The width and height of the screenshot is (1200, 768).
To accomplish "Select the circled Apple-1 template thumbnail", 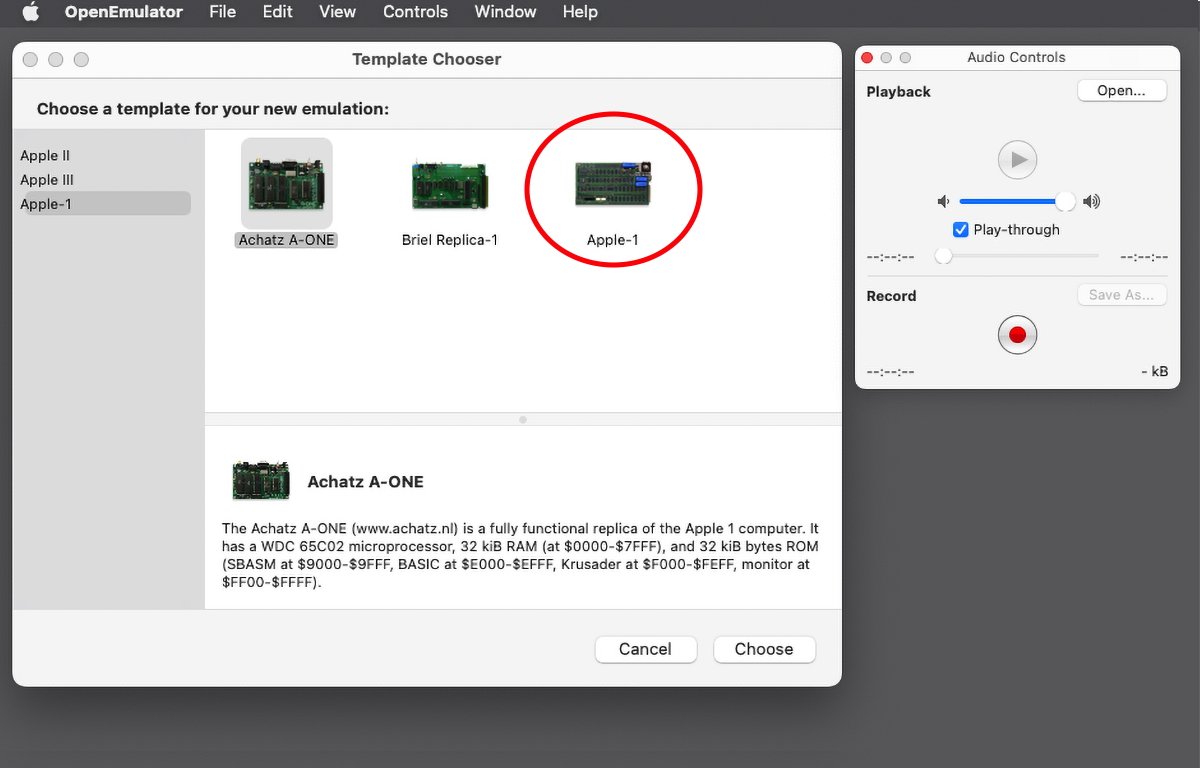I will click(x=612, y=180).
